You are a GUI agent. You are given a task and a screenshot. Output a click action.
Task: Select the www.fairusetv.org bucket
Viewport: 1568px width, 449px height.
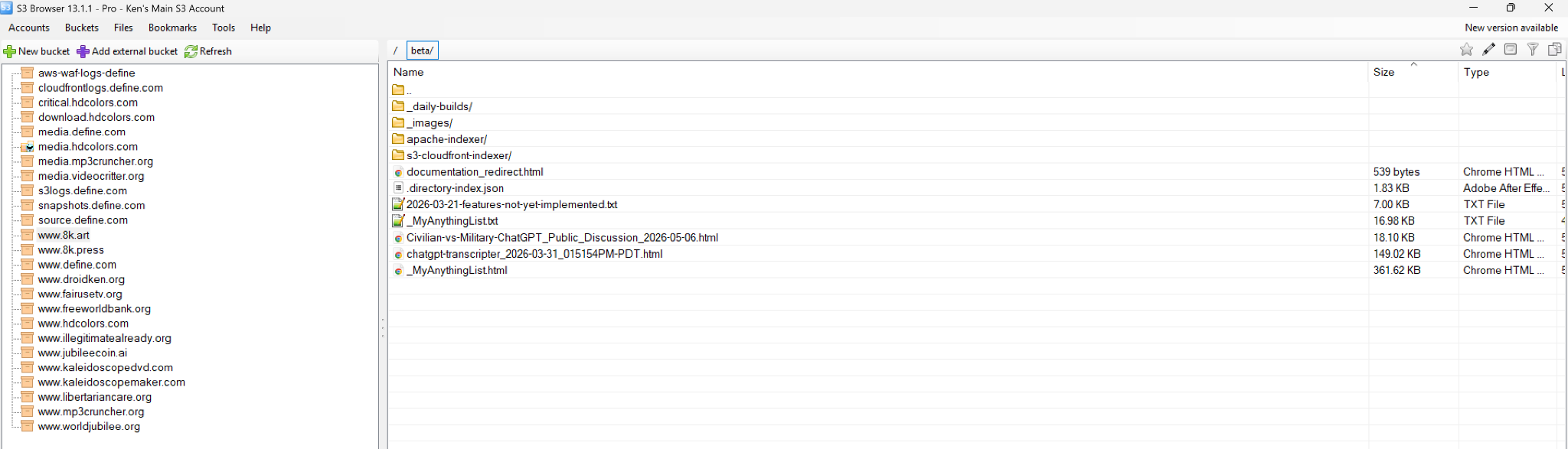coord(80,294)
